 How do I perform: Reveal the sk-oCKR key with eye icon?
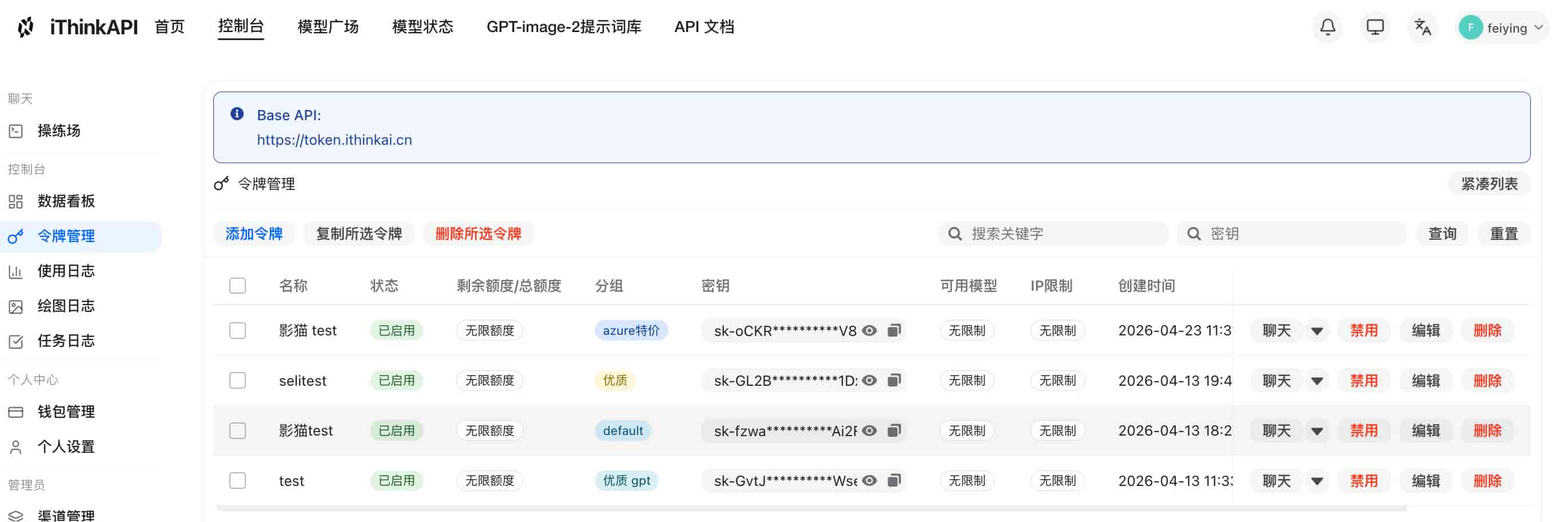click(x=870, y=330)
